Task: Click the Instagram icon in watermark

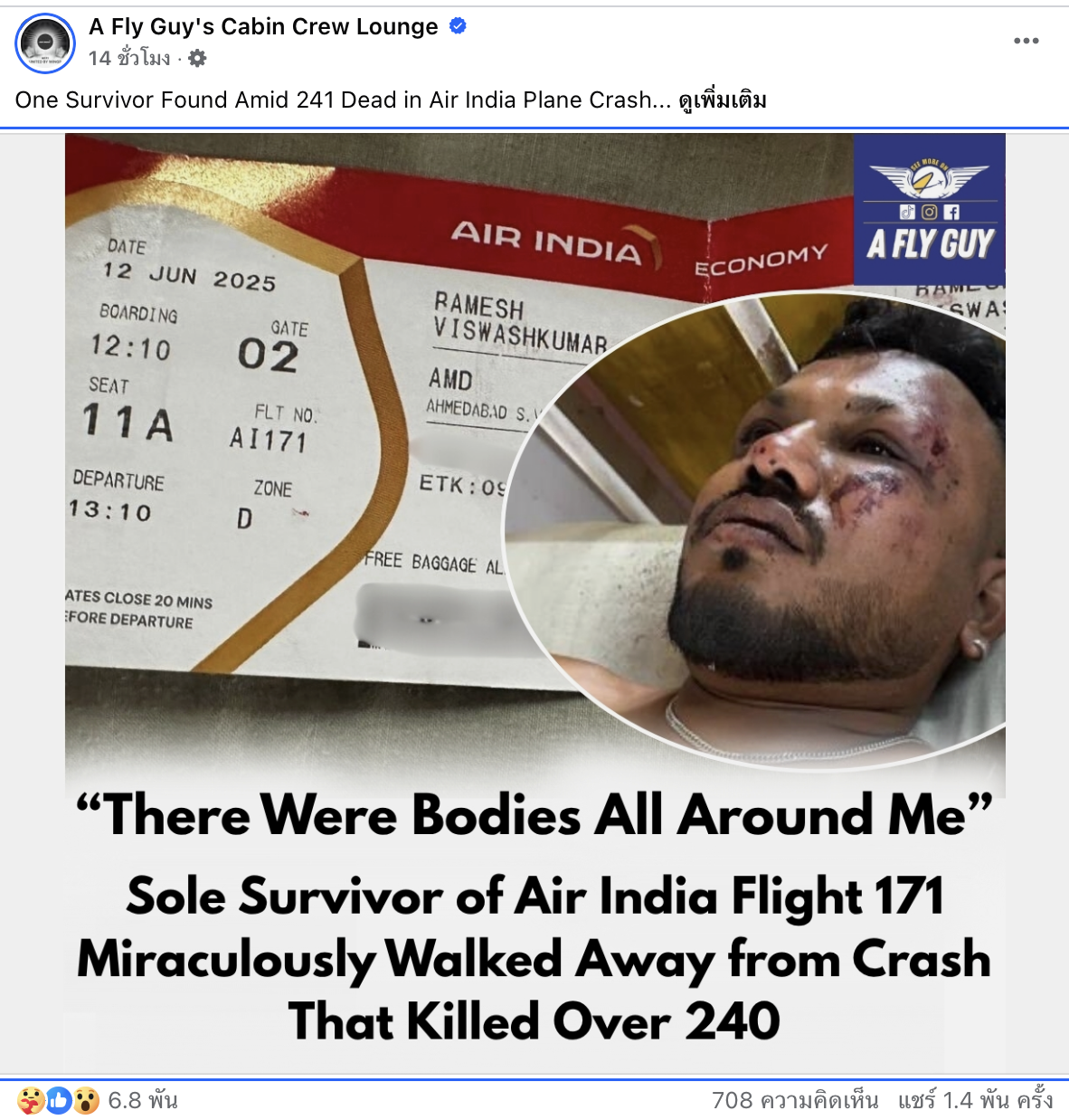Action: click(930, 213)
